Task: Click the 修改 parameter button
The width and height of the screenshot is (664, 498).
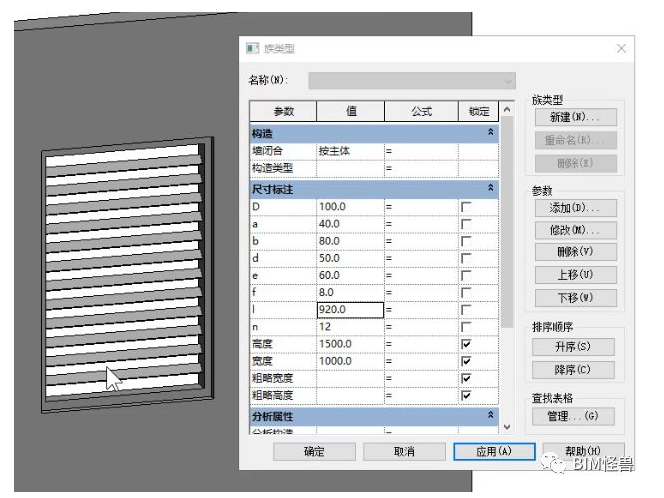Action: coord(576,230)
